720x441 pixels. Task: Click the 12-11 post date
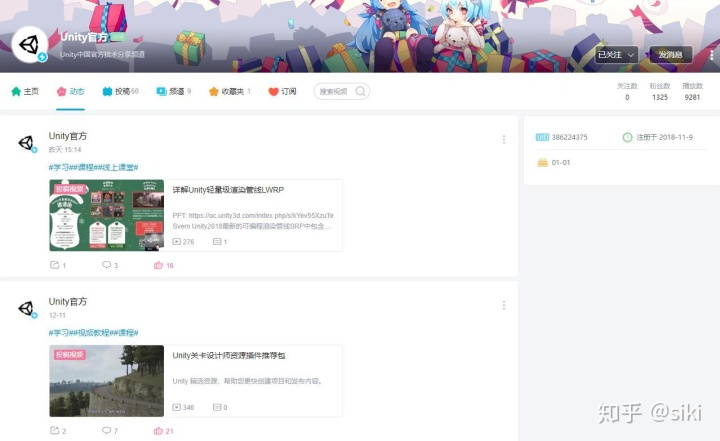[57, 315]
